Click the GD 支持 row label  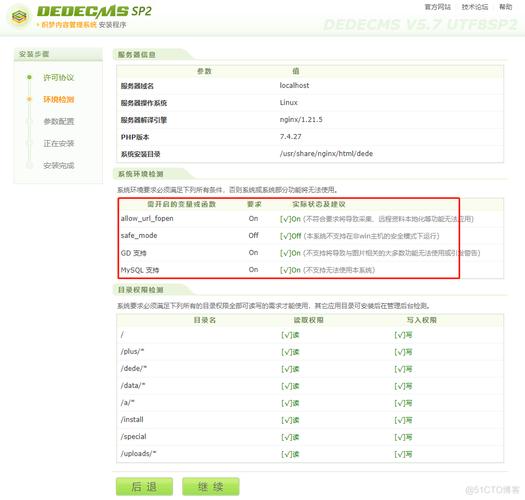coord(134,253)
